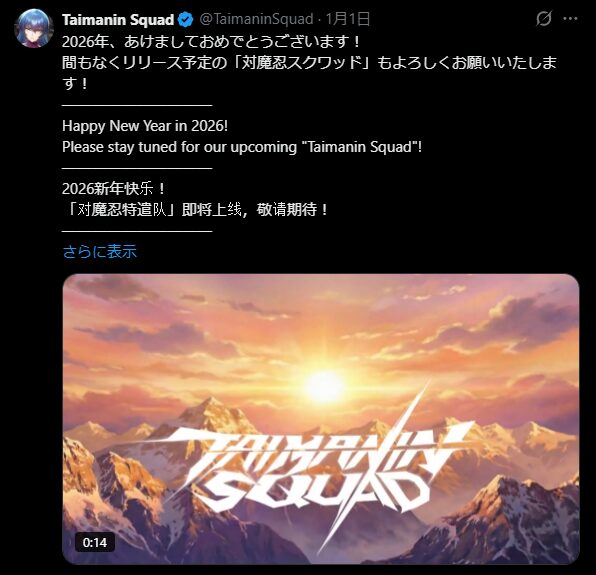Screen dimensions: 596x575
Task: Click the 对魔忍特遣队 Chinese announcement line
Action: [x=197, y=209]
